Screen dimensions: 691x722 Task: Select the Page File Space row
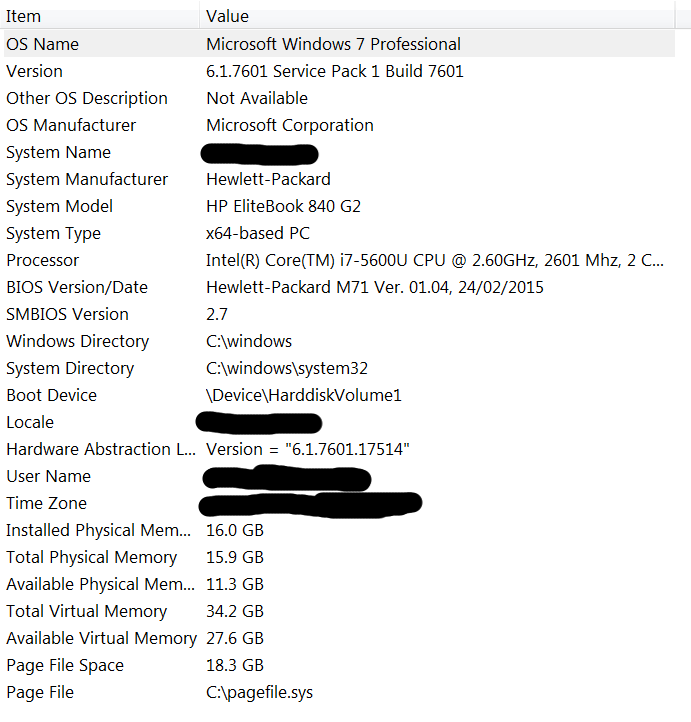65,665
